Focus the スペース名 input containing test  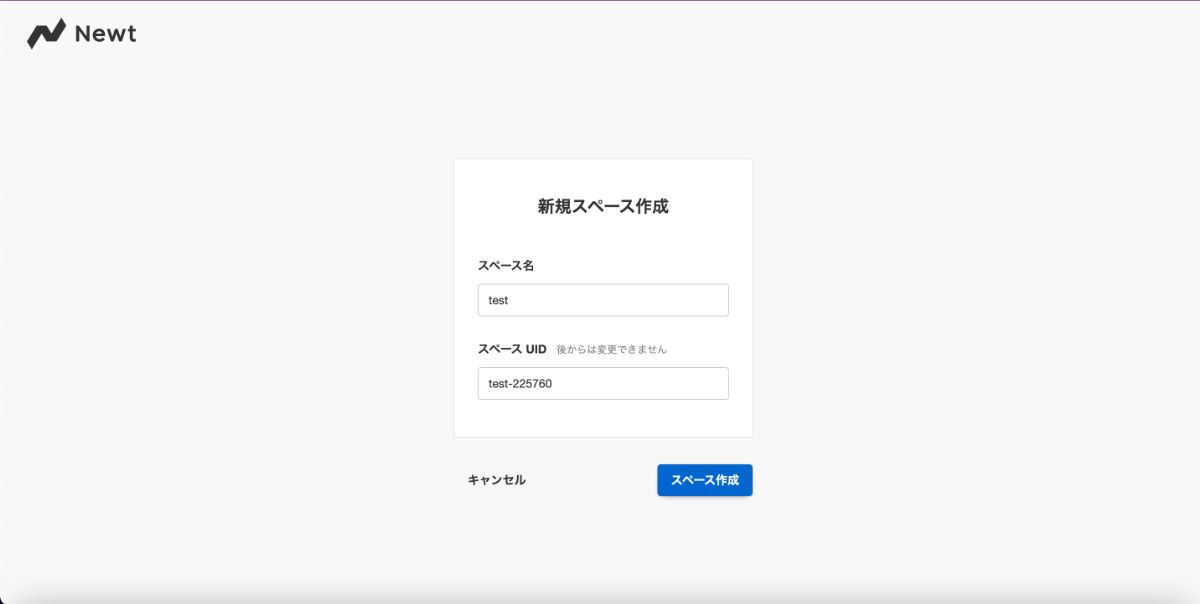pyautogui.click(x=603, y=300)
